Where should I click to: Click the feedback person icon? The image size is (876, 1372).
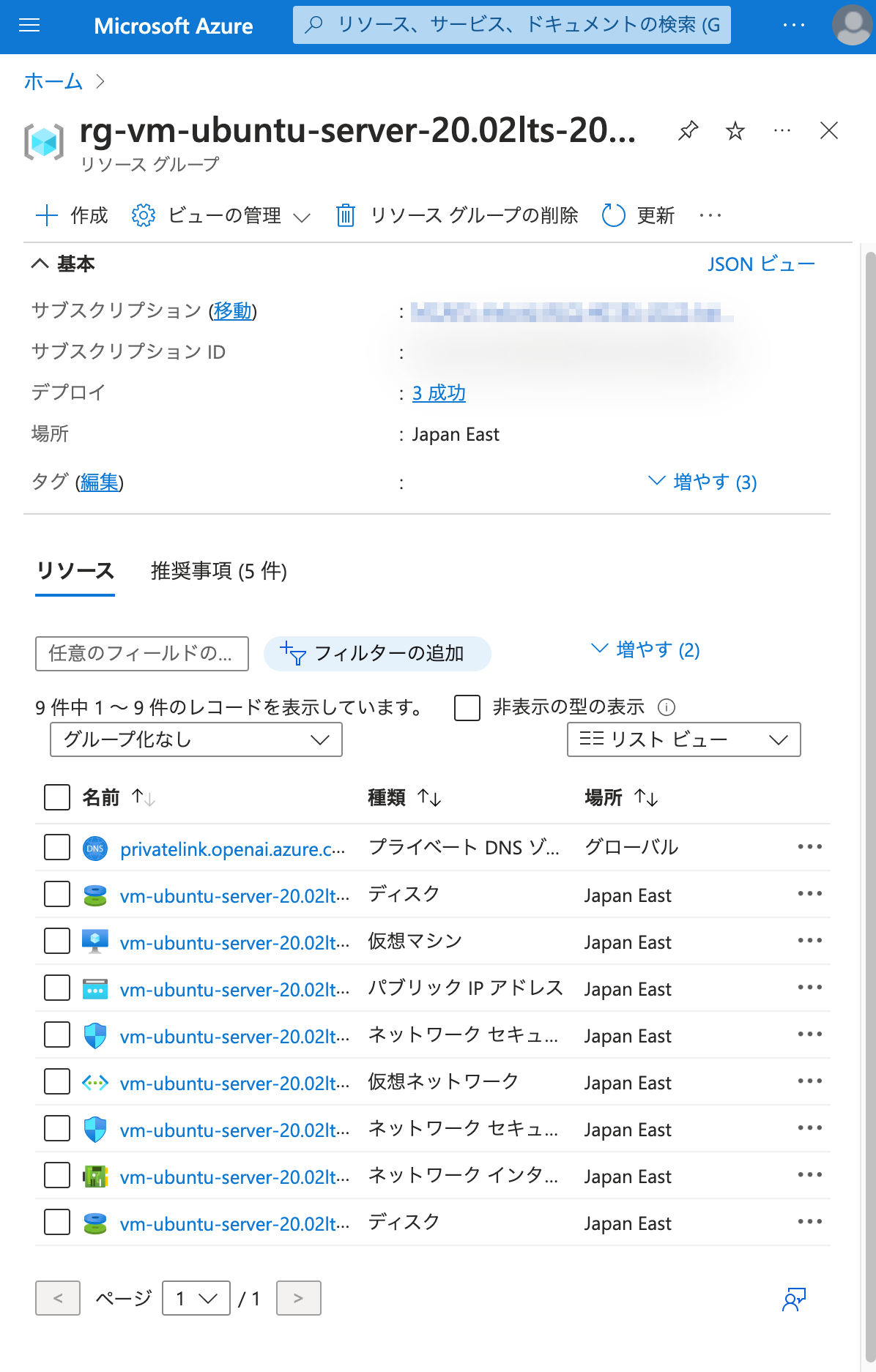click(x=794, y=1300)
